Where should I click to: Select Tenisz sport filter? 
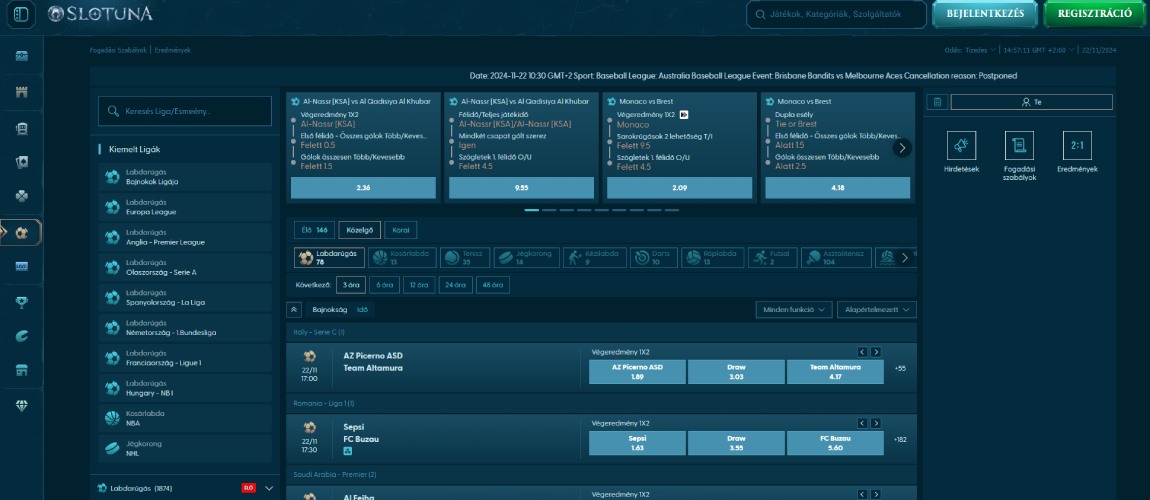(464, 257)
